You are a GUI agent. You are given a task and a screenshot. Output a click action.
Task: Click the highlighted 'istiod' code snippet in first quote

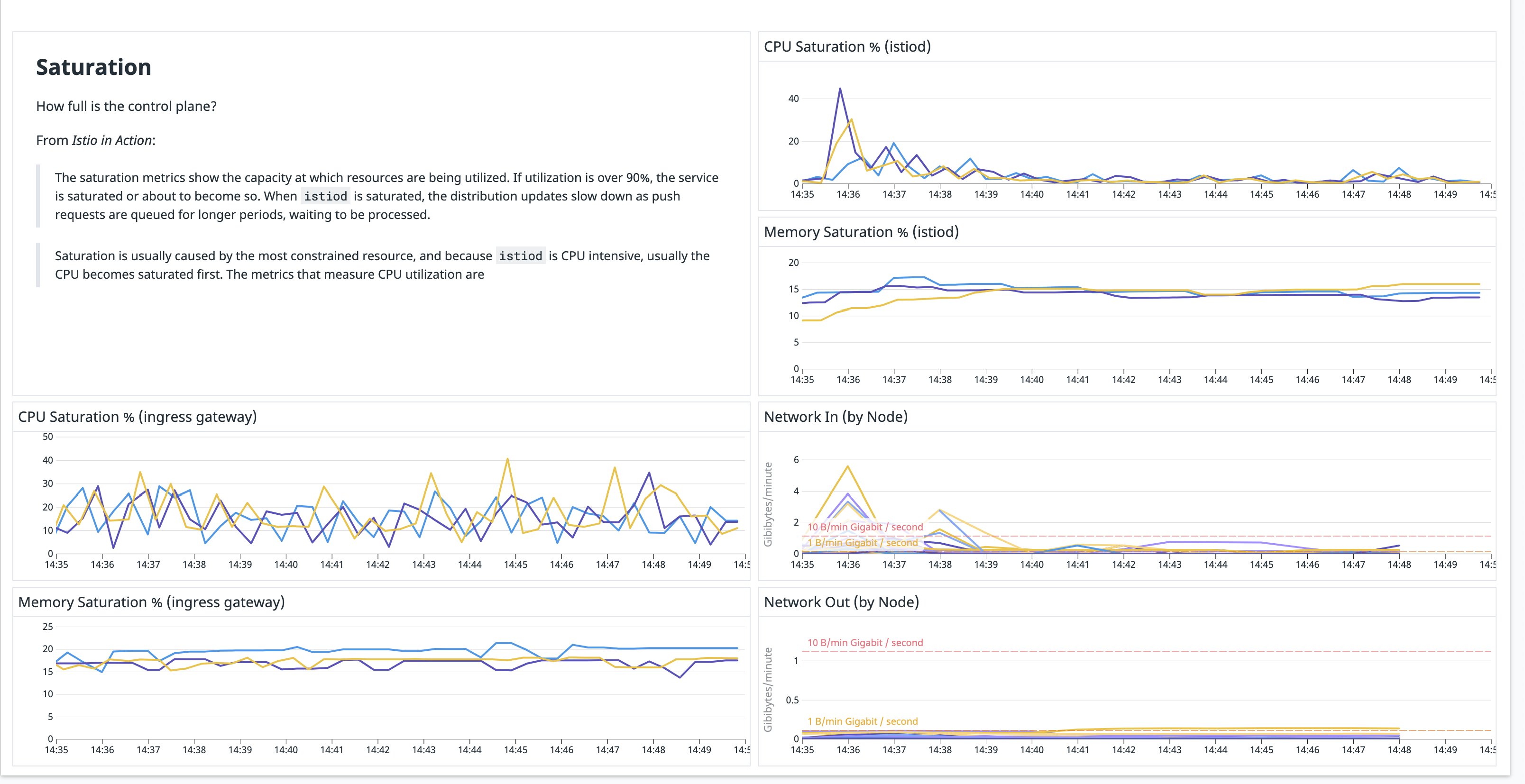(x=325, y=196)
